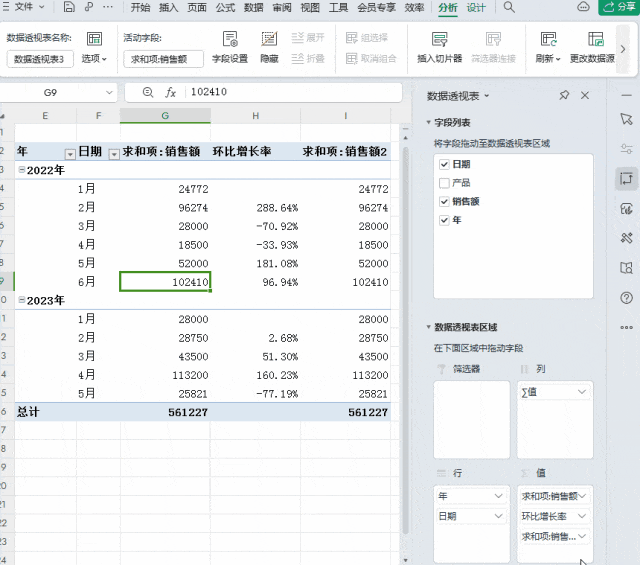Open the 日期 row field dropdown
640x565 pixels.
[x=498, y=516]
